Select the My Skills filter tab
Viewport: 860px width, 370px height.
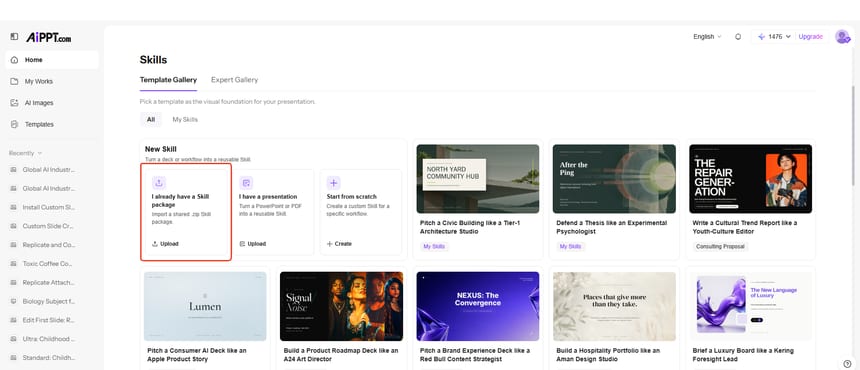click(185, 119)
